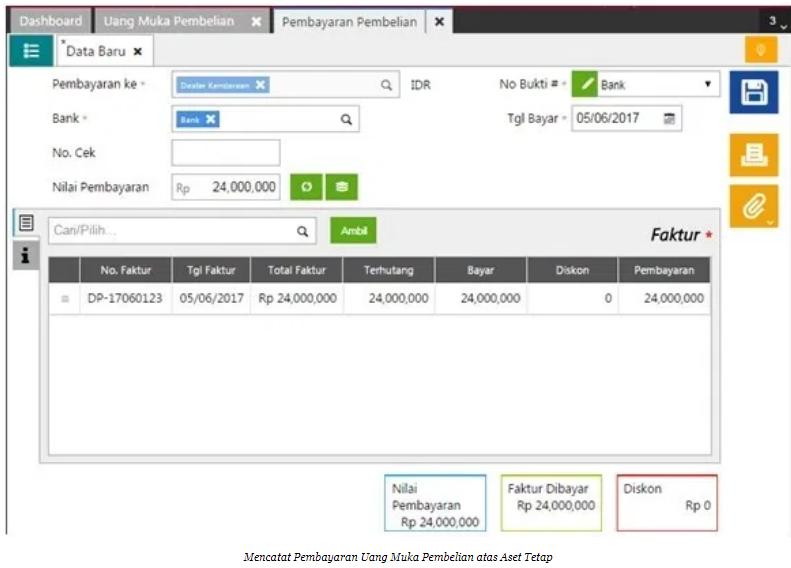Remove the Dealer Kendaraan tag
The image size is (791, 568).
tap(261, 85)
